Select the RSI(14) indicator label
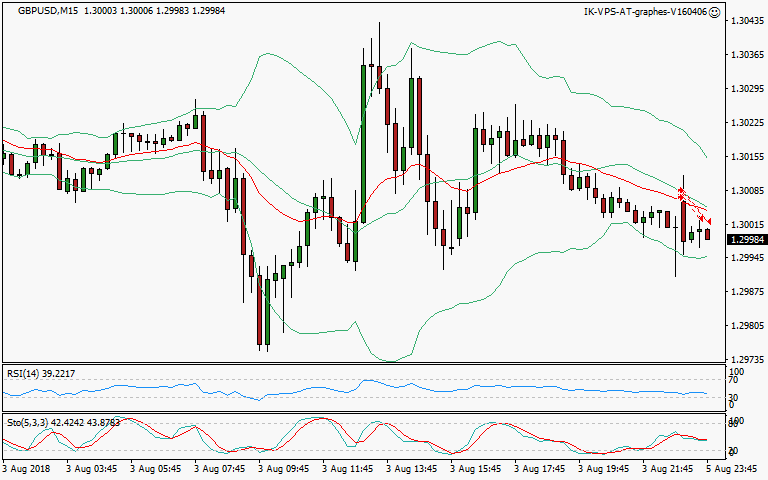The height and width of the screenshot is (480, 768). 40,373
